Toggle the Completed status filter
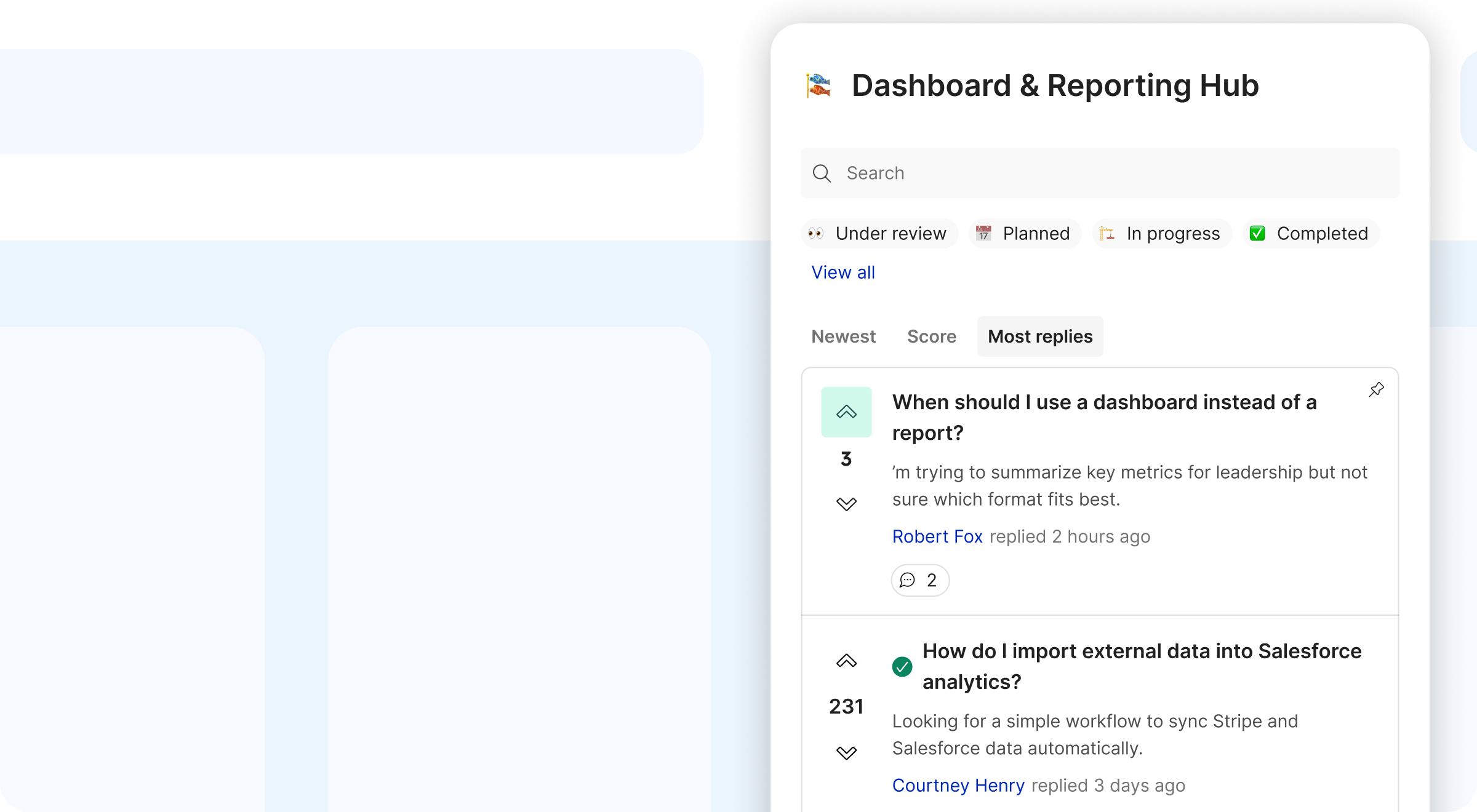 [1310, 234]
